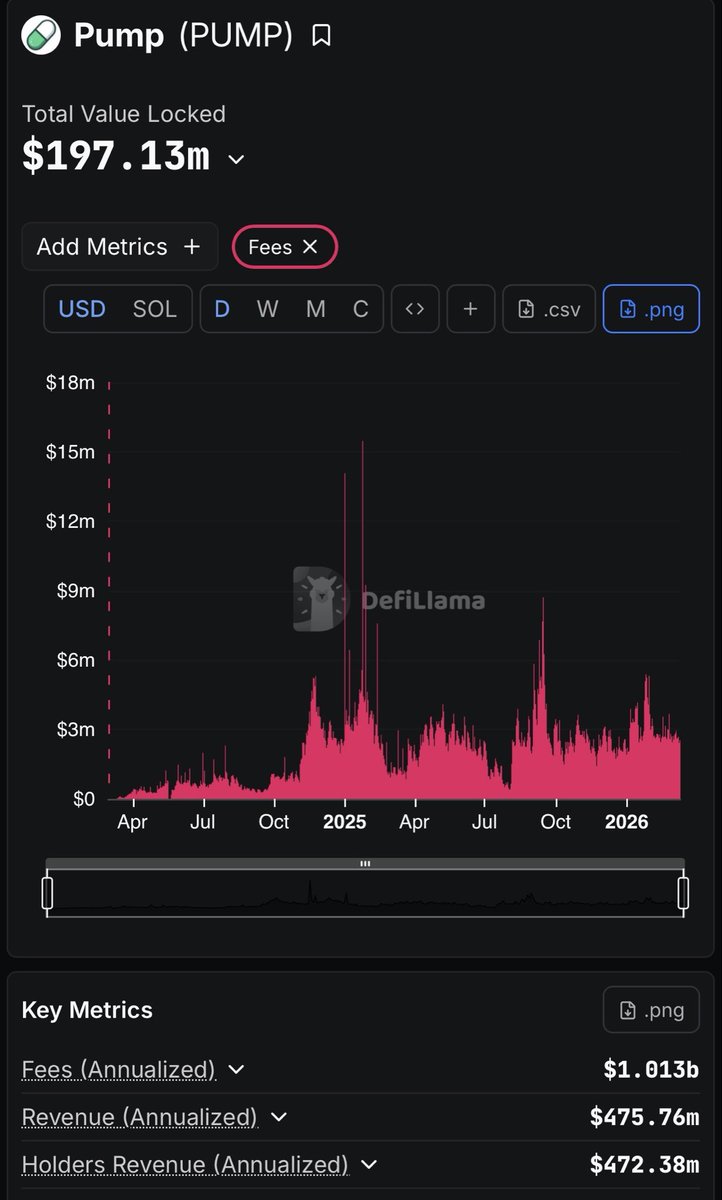Image resolution: width=722 pixels, height=1200 pixels.
Task: Open the embed code icon
Action: (x=415, y=309)
